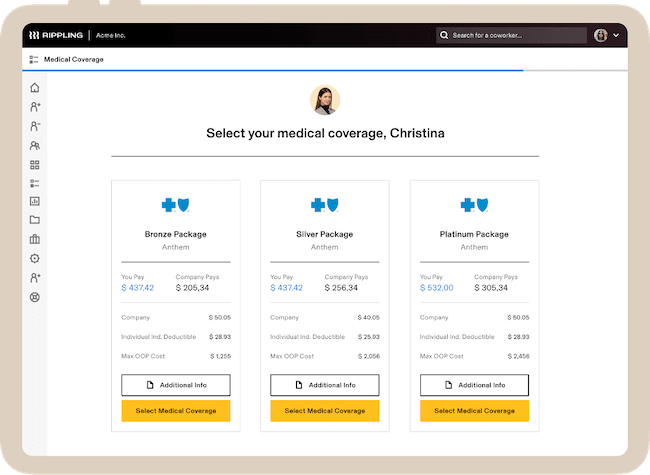Click the blue progress bar under header
Screen dimensions: 650x475
[x=273, y=70]
